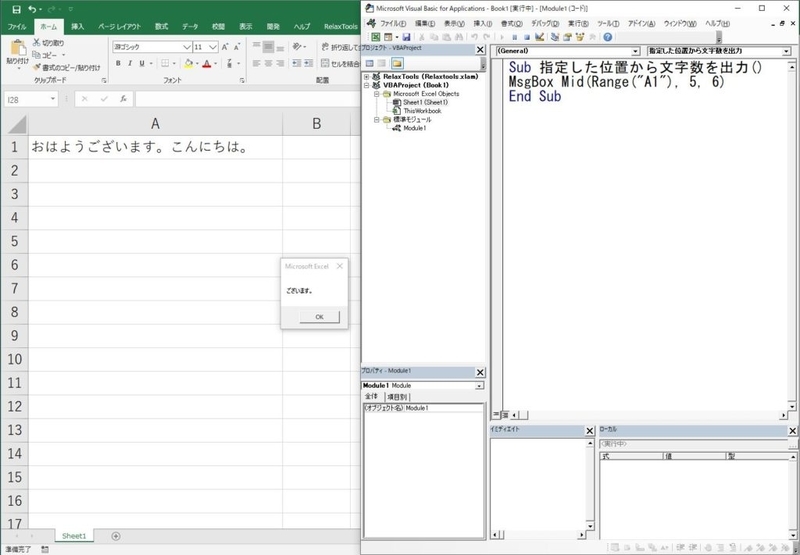
Task: Click the Project Explorer icon in VBA toolbar
Action: click(555, 37)
